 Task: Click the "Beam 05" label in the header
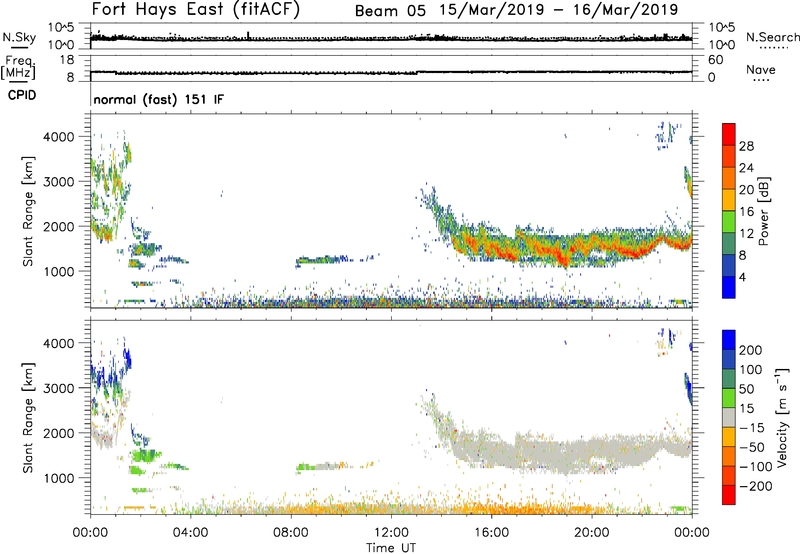click(x=390, y=10)
